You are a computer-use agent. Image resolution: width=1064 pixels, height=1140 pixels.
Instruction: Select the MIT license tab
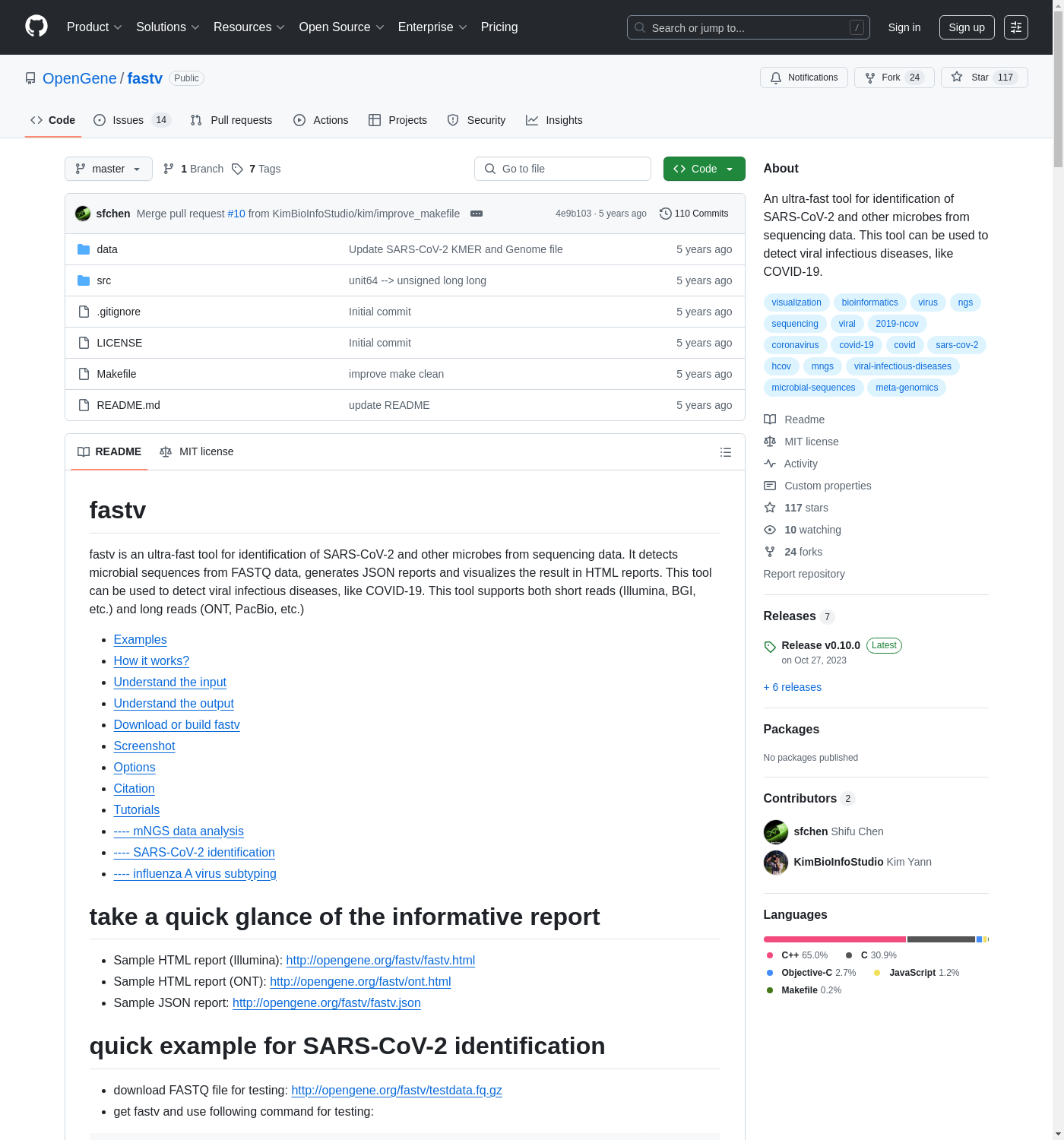tap(197, 451)
